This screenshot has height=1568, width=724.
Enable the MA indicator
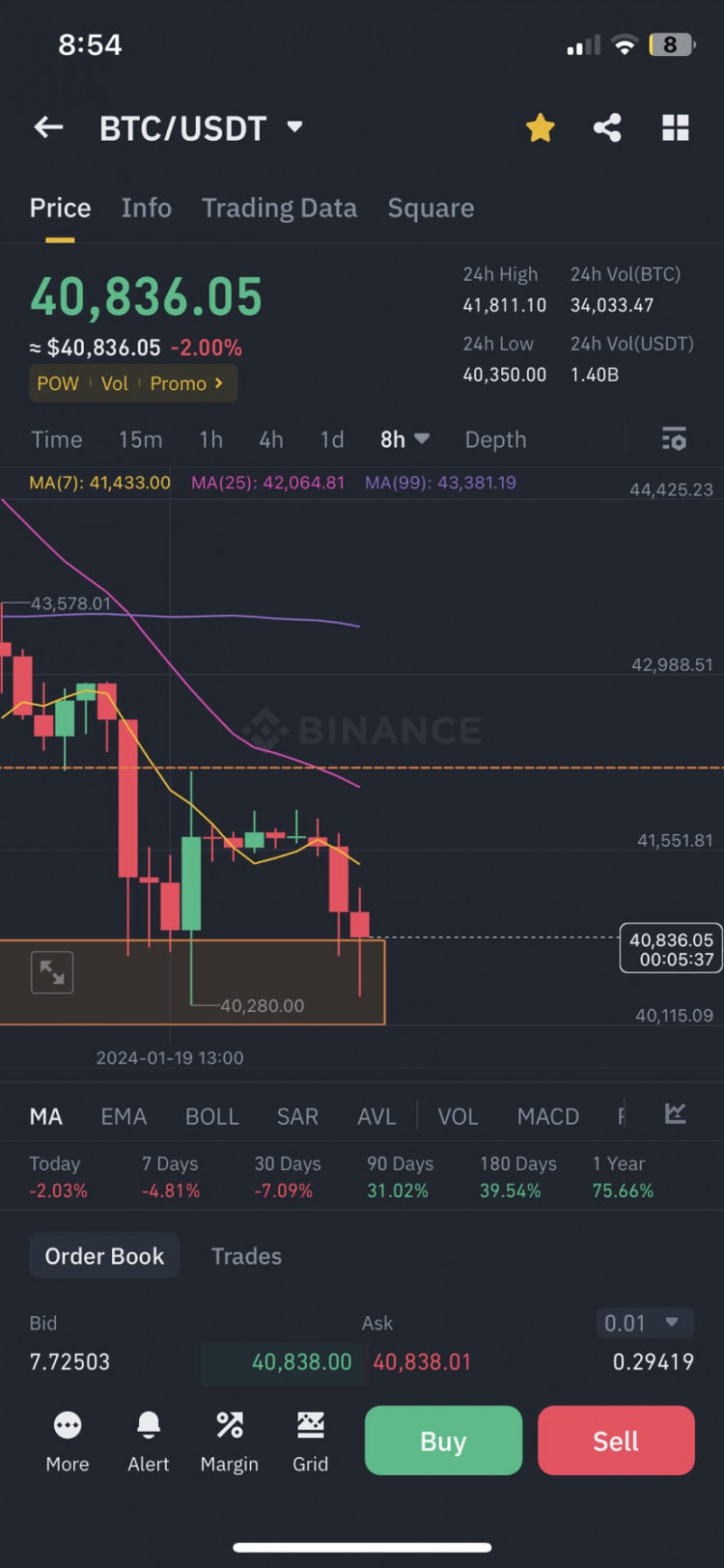pyautogui.click(x=46, y=1116)
